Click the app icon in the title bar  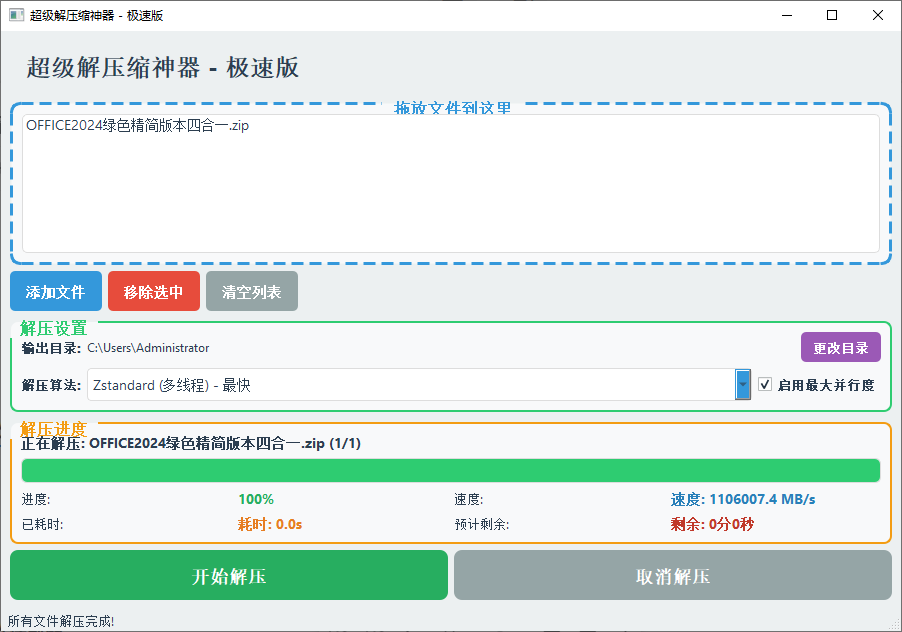click(x=14, y=15)
